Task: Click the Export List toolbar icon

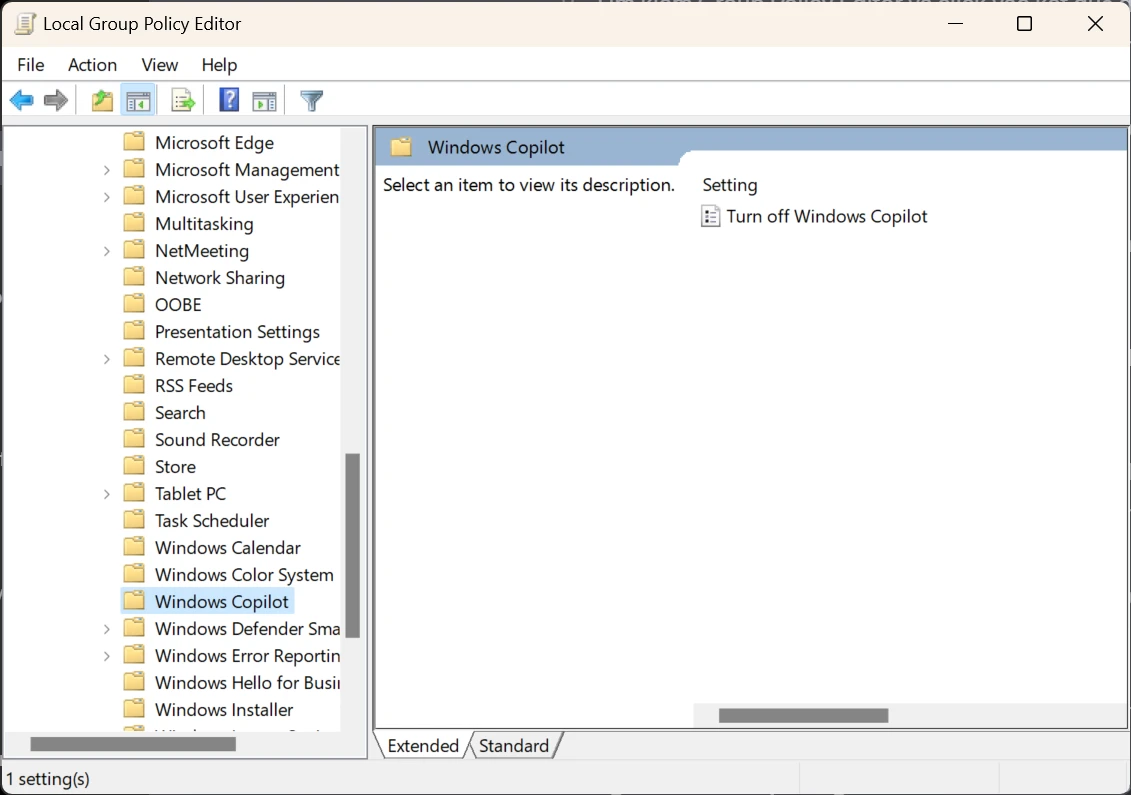Action: tap(183, 100)
